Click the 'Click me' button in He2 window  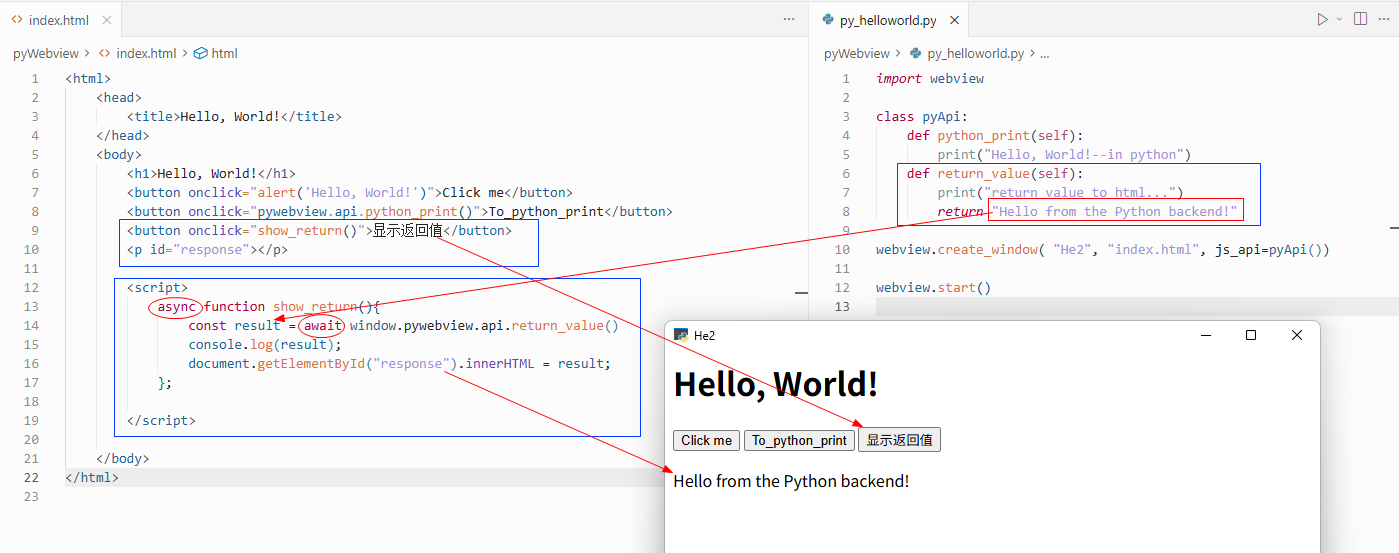706,440
